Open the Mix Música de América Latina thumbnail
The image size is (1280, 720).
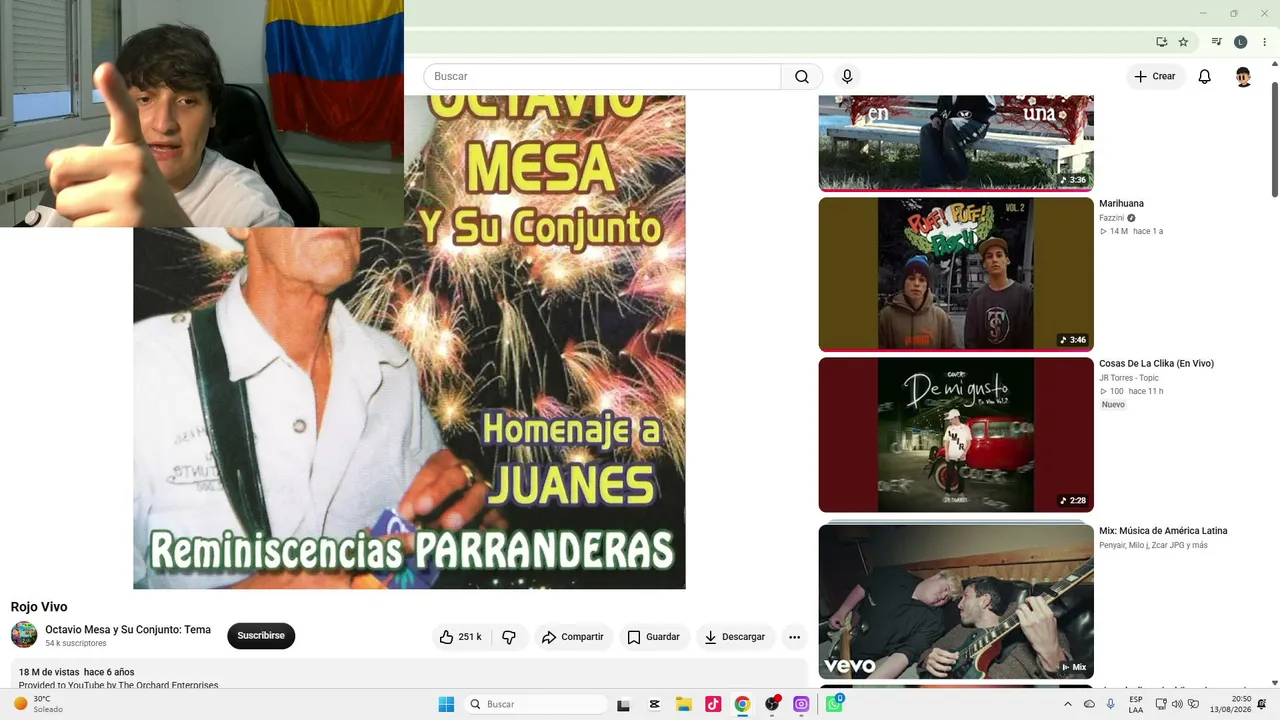point(956,602)
